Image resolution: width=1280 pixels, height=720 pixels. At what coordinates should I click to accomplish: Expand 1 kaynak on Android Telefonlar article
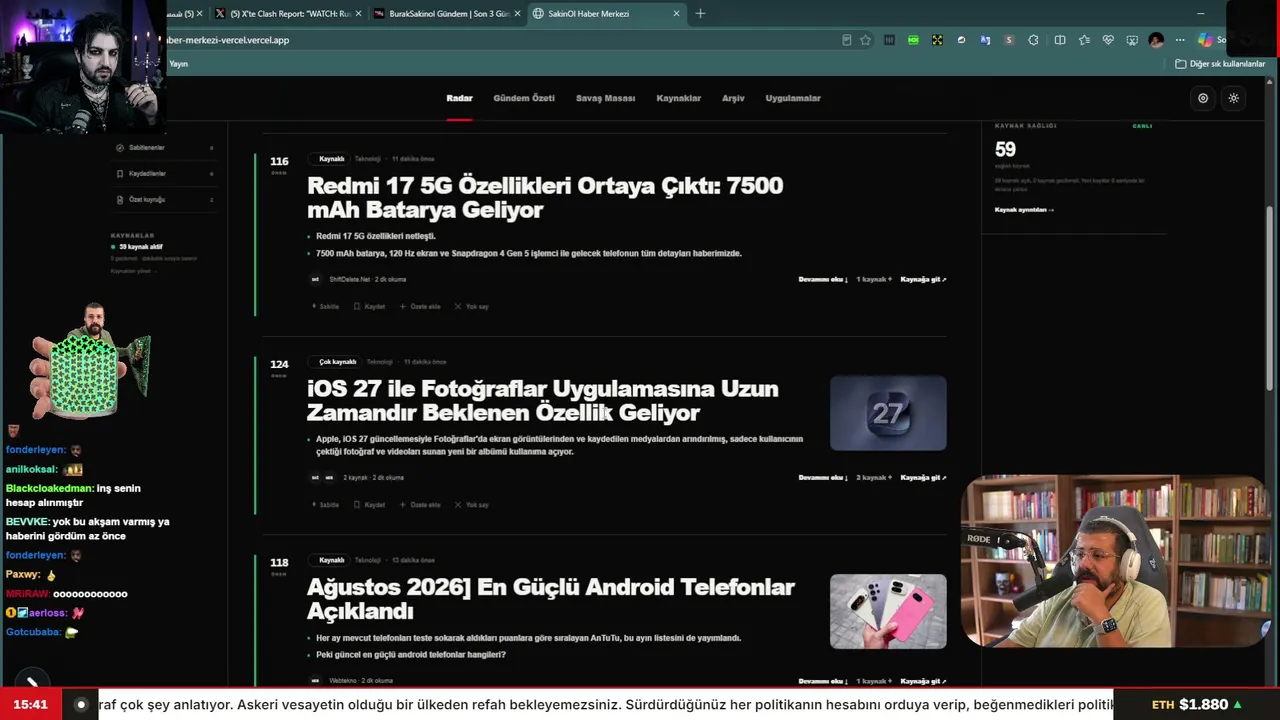(x=873, y=682)
